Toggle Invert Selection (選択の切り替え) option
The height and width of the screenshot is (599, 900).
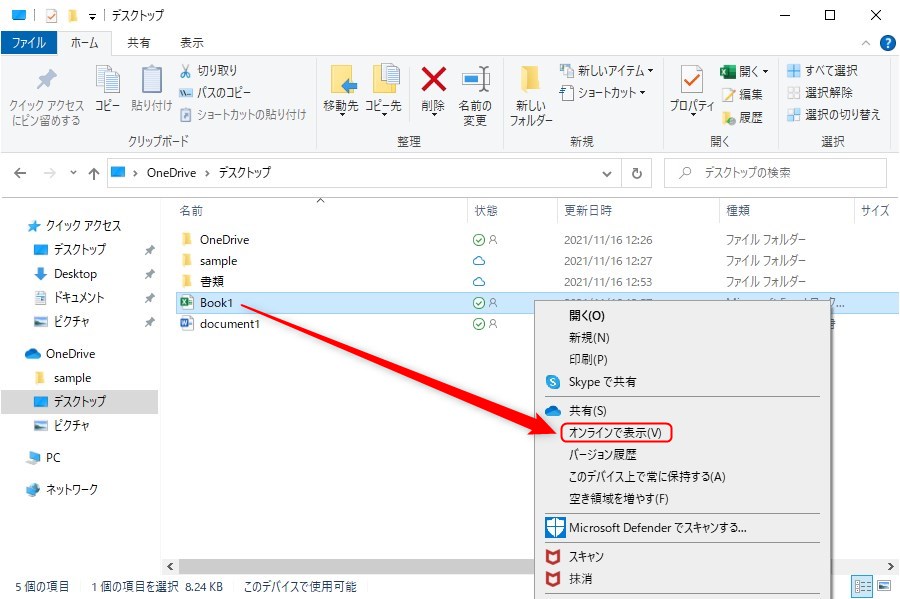pyautogui.click(x=832, y=115)
